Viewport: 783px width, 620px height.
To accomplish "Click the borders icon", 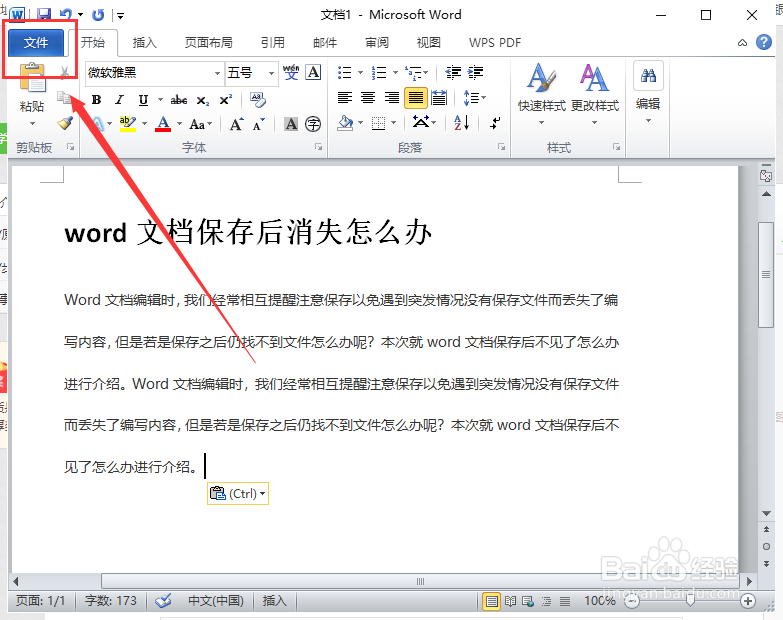I will (379, 123).
